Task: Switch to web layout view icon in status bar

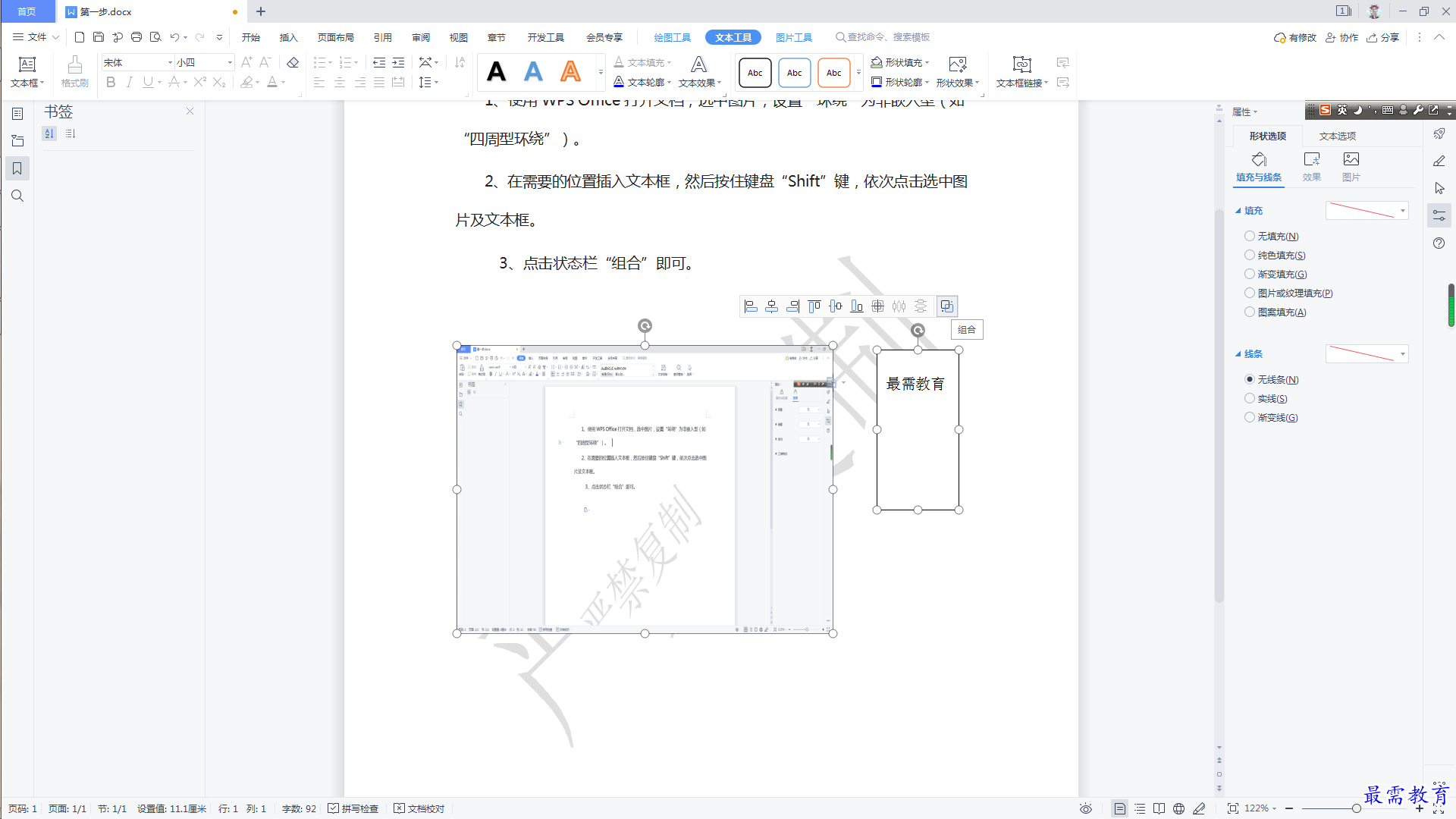Action: (x=1178, y=808)
